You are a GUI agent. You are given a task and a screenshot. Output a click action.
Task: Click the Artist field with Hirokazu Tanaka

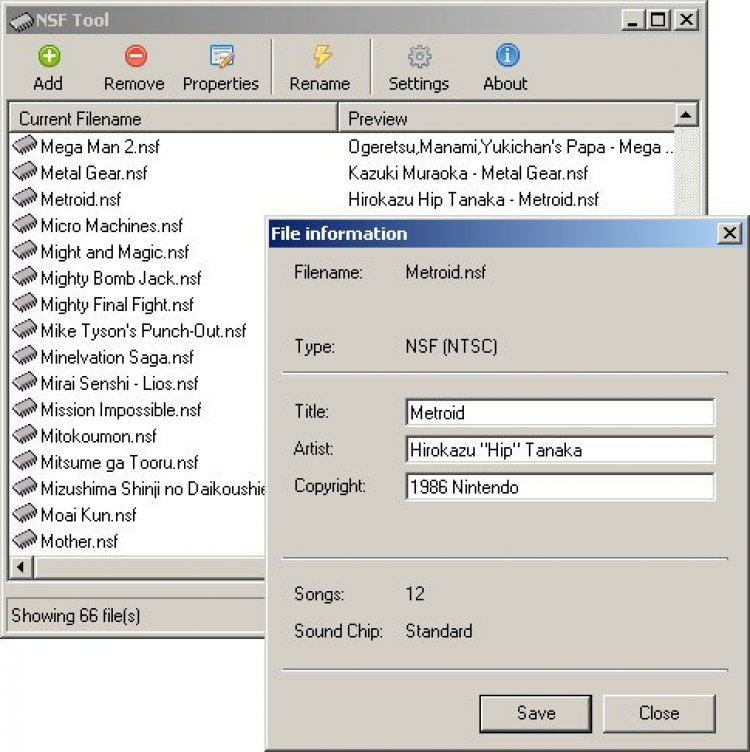pos(560,450)
